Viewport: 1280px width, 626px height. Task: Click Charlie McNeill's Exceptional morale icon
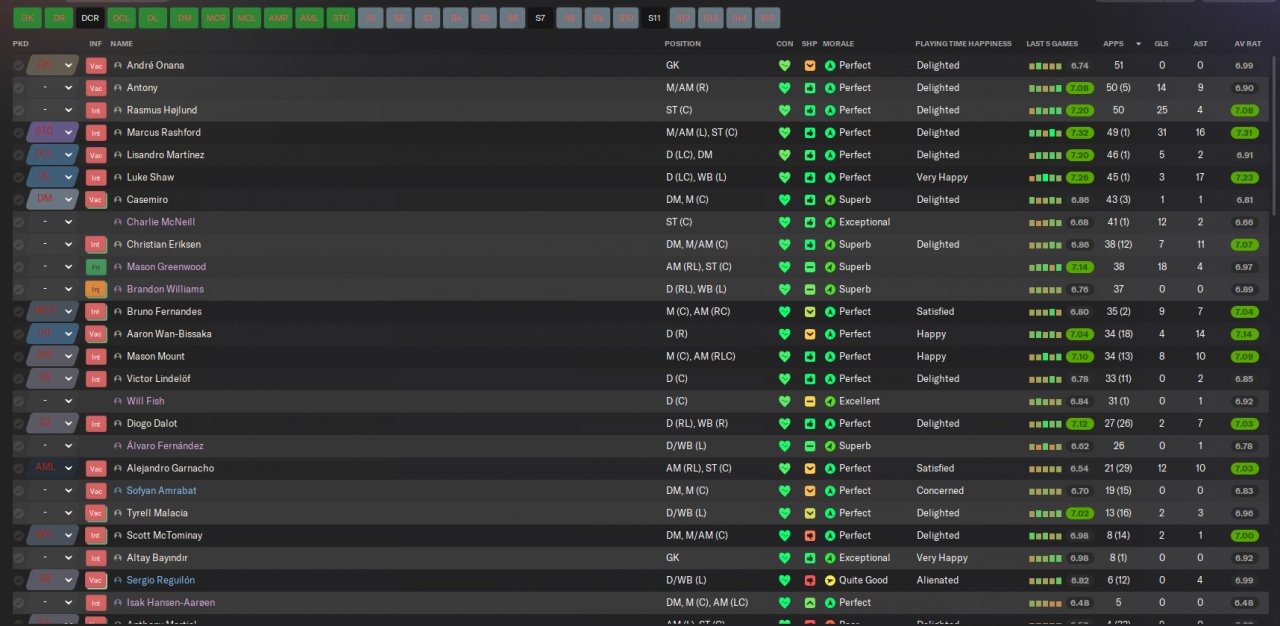(x=830, y=222)
